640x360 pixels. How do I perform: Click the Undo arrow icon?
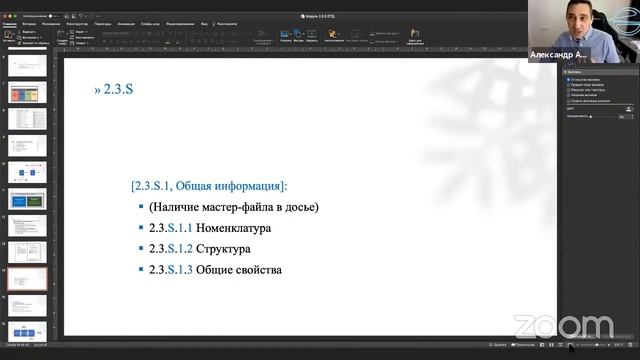tap(81, 16)
